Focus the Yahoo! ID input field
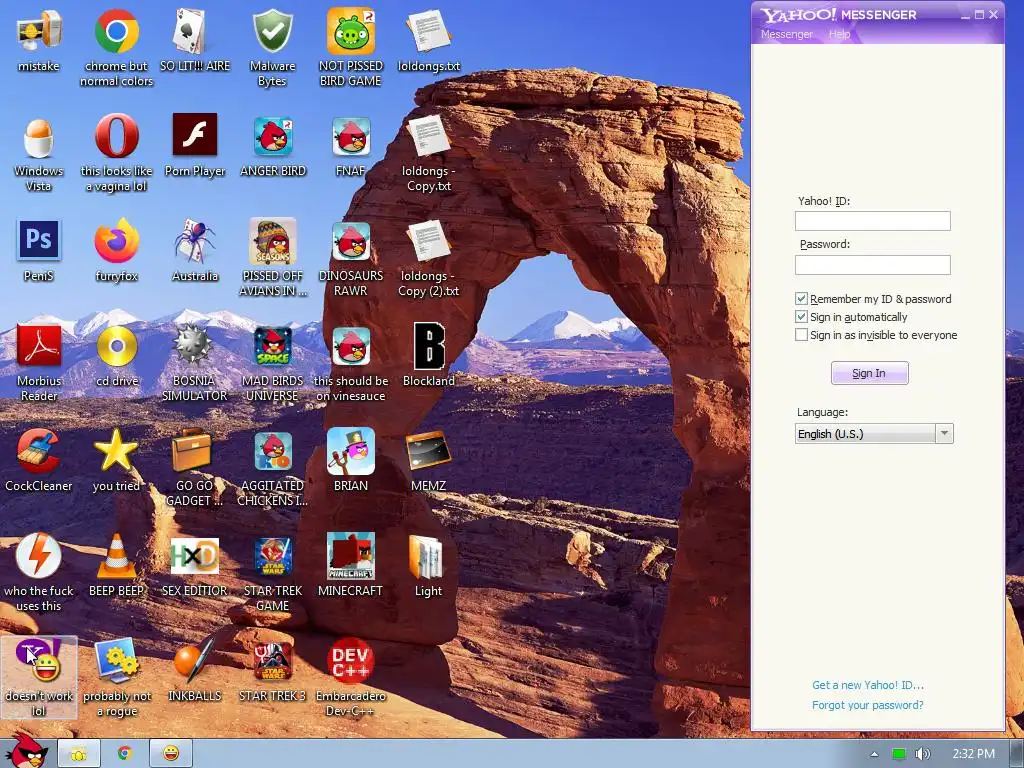 [872, 221]
